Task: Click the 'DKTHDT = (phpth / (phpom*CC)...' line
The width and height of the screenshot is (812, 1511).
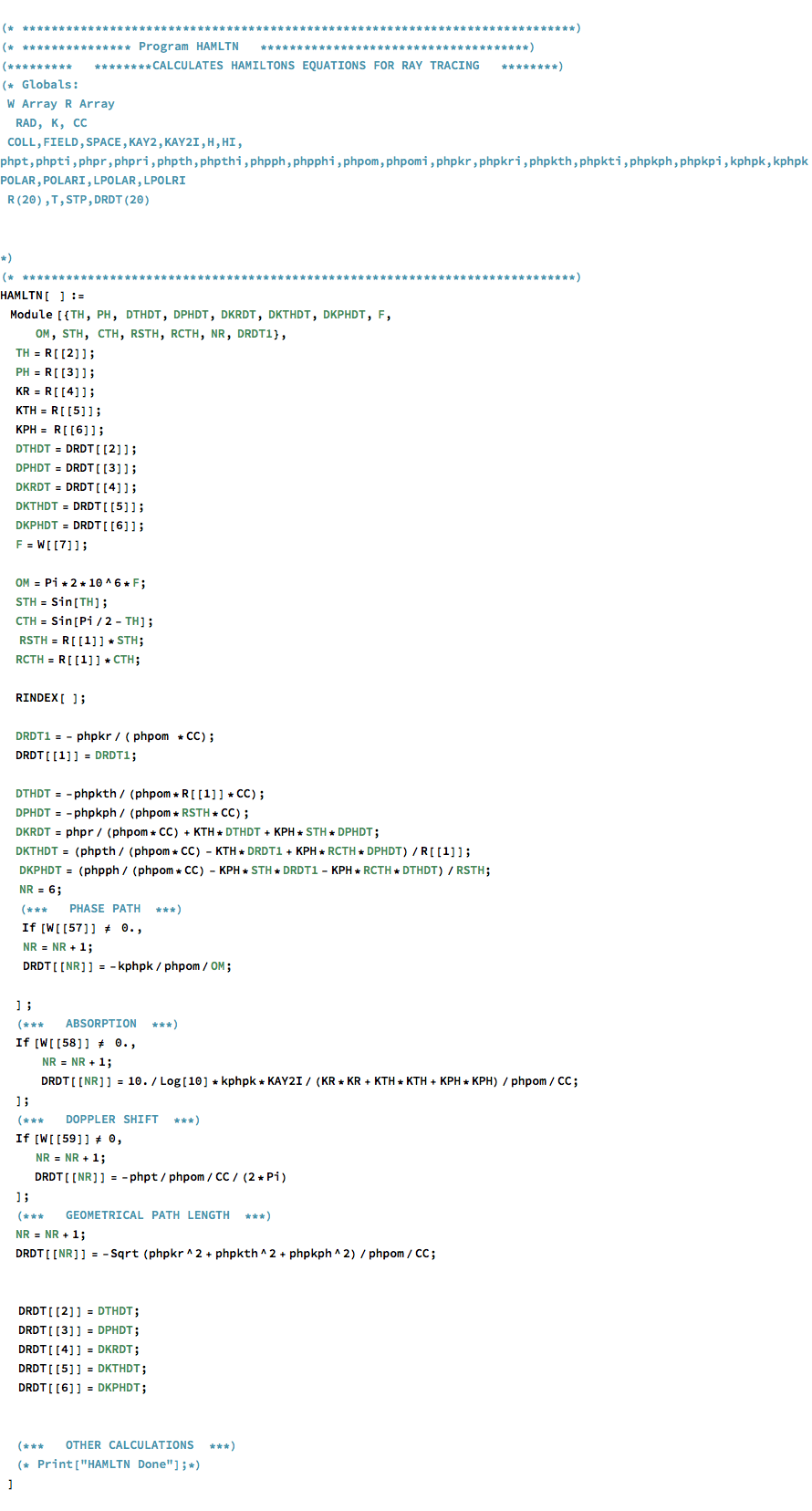Action: tap(244, 851)
